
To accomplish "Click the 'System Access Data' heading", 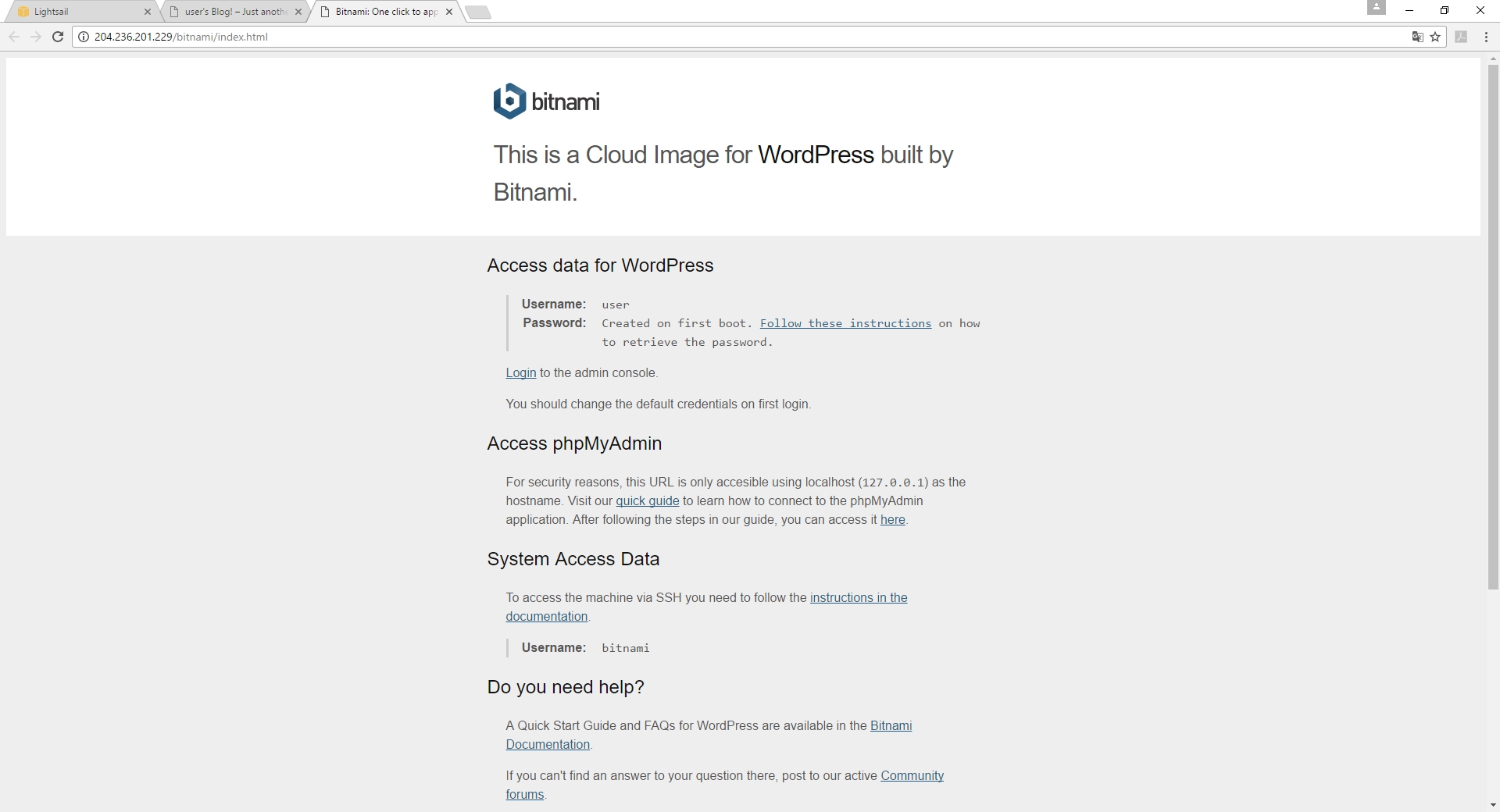I will (x=573, y=559).
